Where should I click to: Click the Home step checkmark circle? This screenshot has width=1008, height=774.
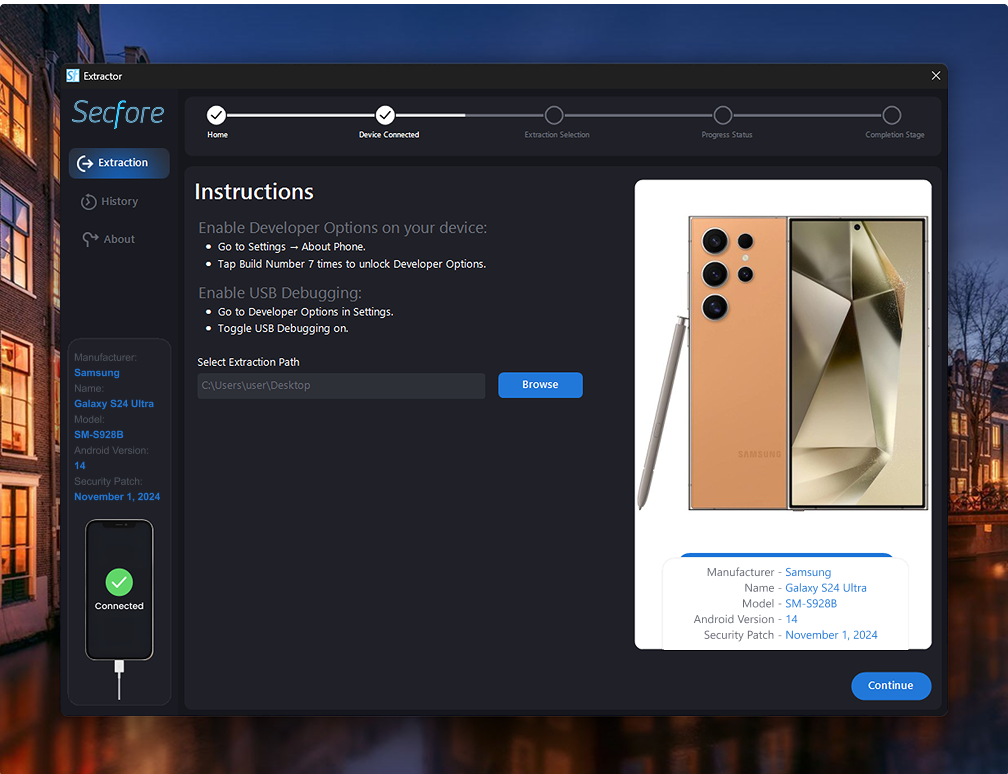coord(217,116)
